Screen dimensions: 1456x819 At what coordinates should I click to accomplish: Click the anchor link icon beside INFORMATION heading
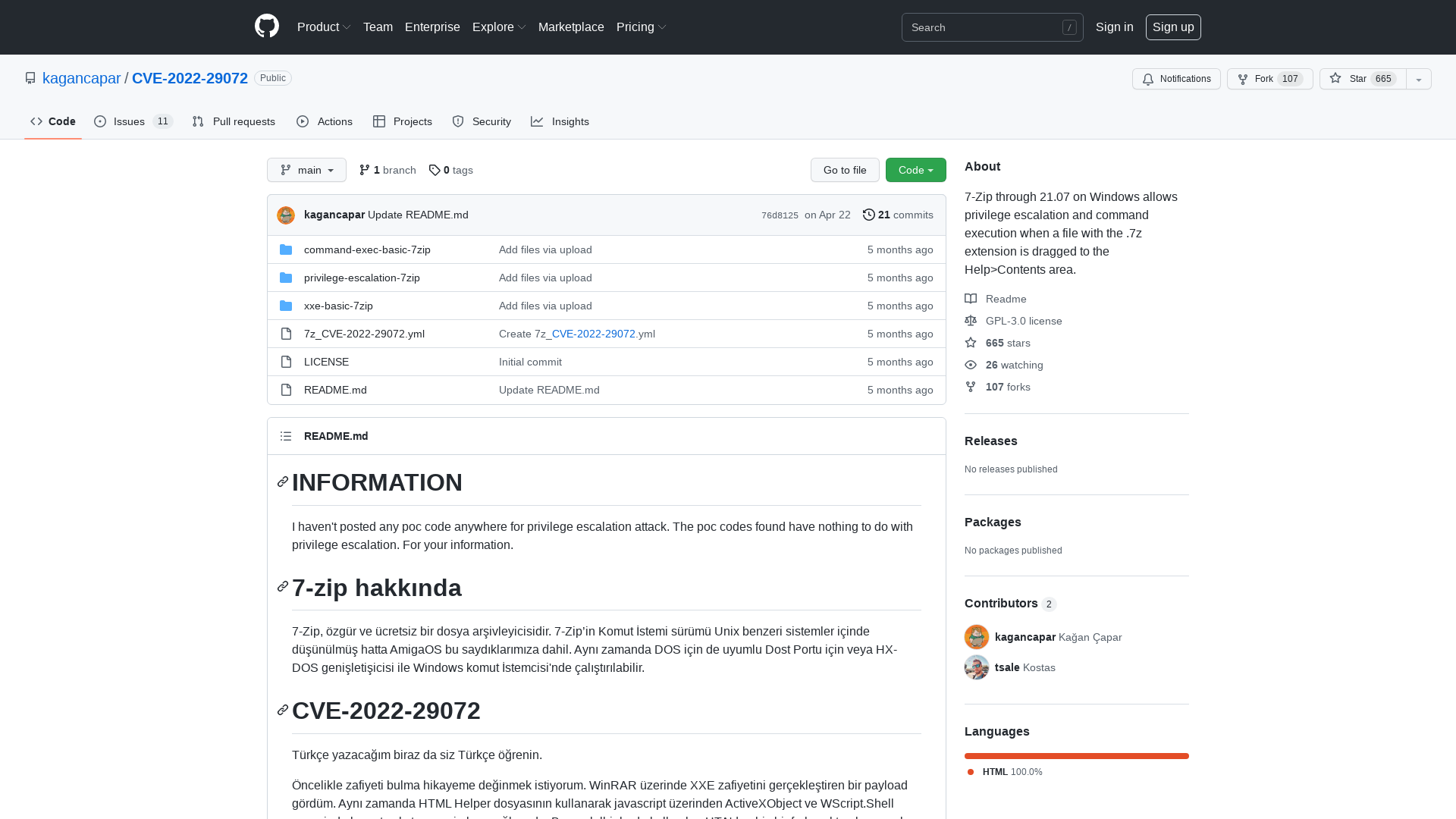283,482
